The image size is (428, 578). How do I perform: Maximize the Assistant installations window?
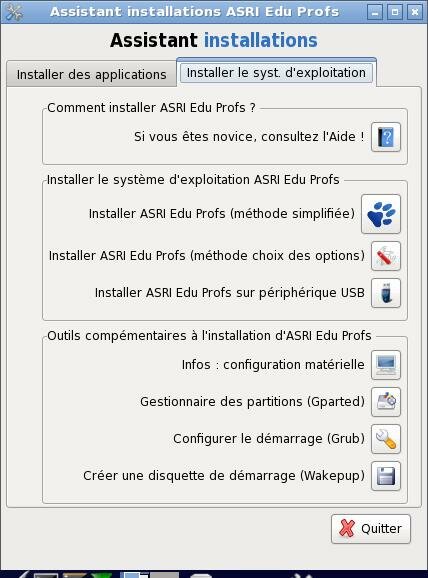point(395,12)
